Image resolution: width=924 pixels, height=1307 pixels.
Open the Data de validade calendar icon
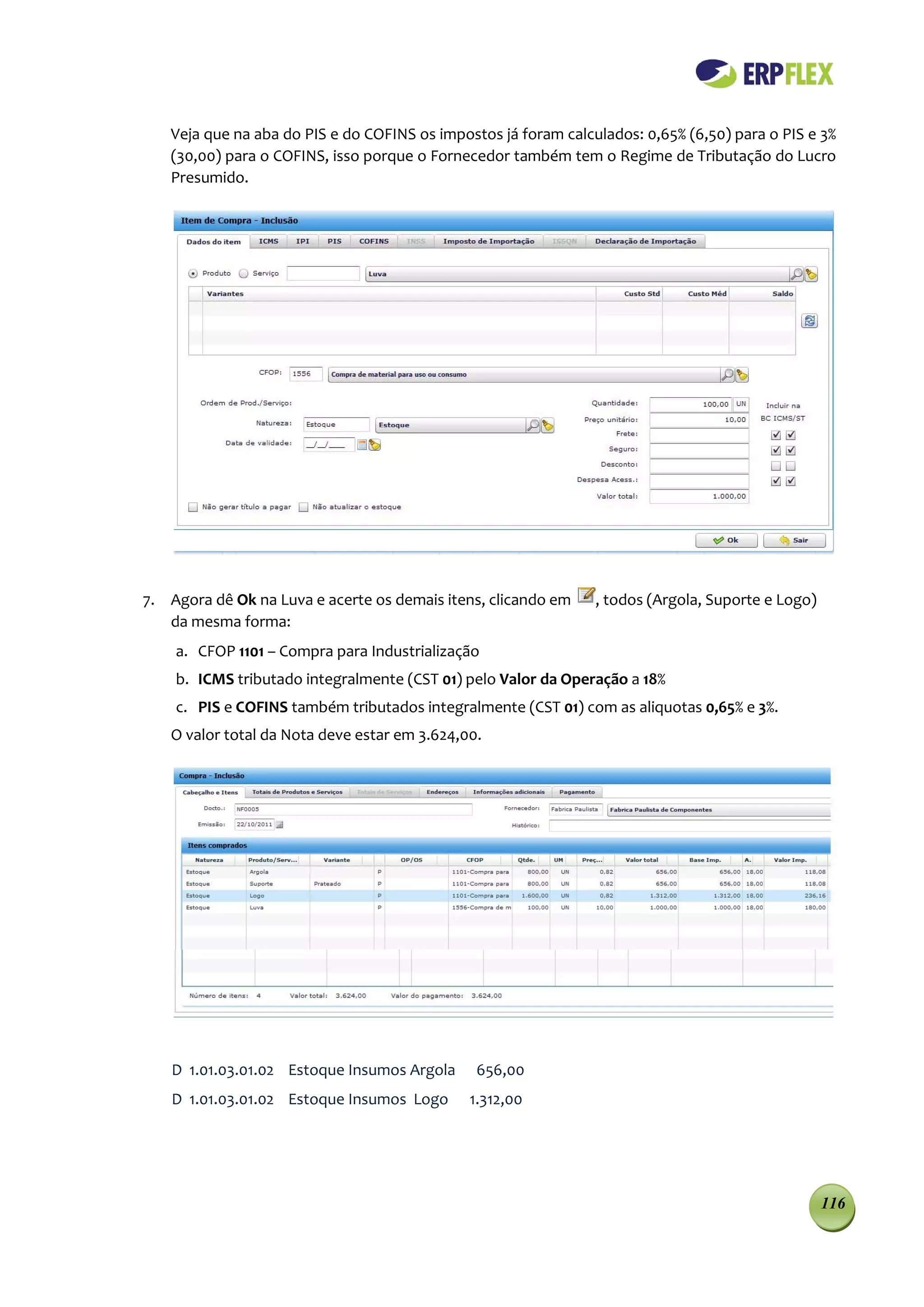point(361,445)
